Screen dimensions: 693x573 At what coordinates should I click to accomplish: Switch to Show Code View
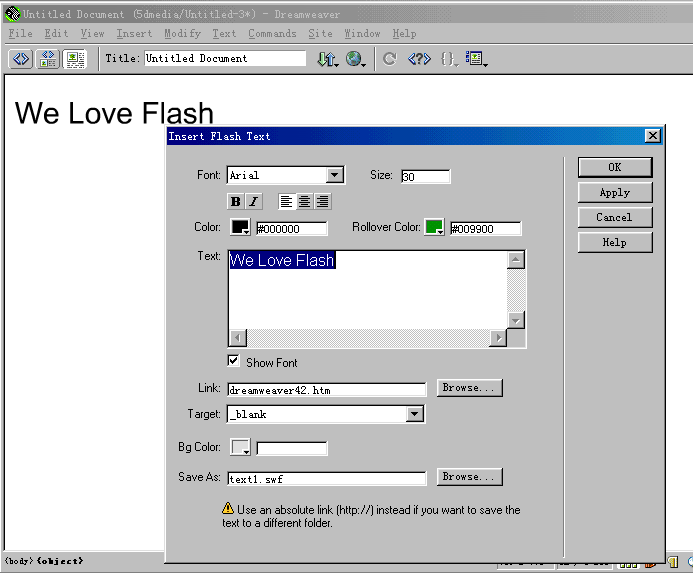click(x=20, y=58)
